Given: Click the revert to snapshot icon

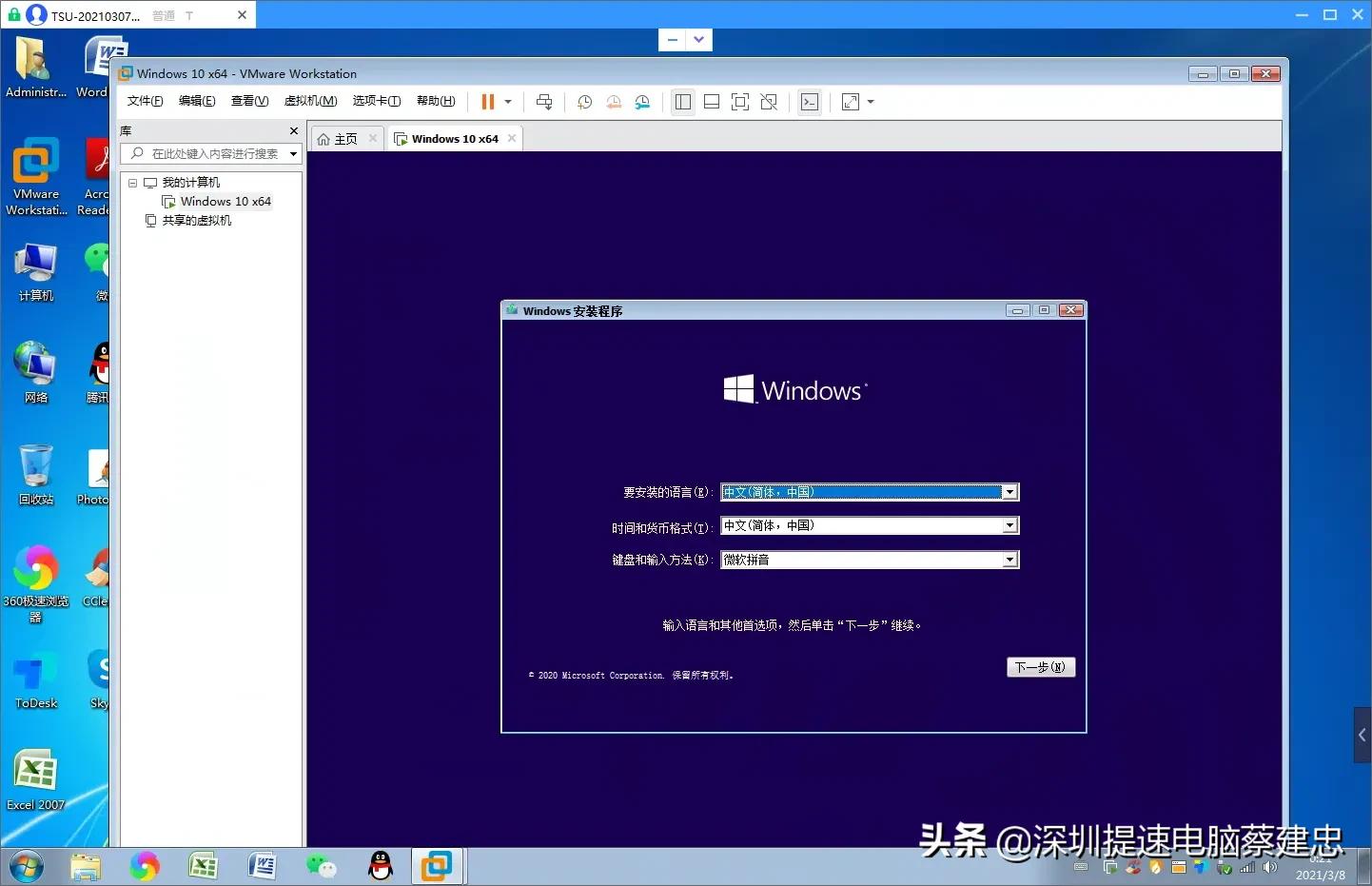Looking at the screenshot, I should (614, 102).
